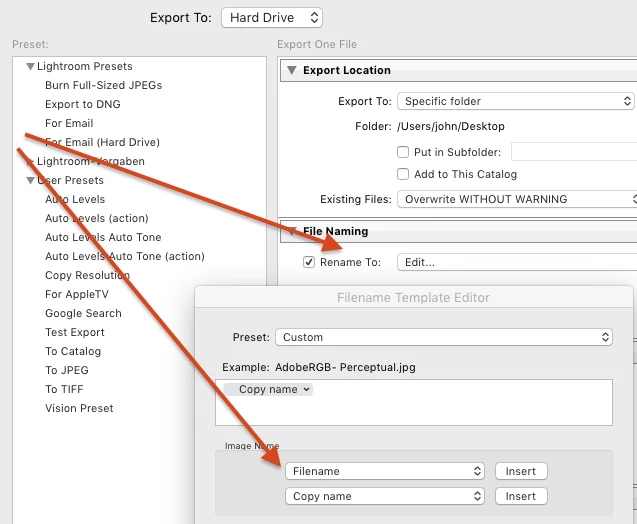Click the subfolder name input field
The image size is (637, 524).
pos(574,152)
